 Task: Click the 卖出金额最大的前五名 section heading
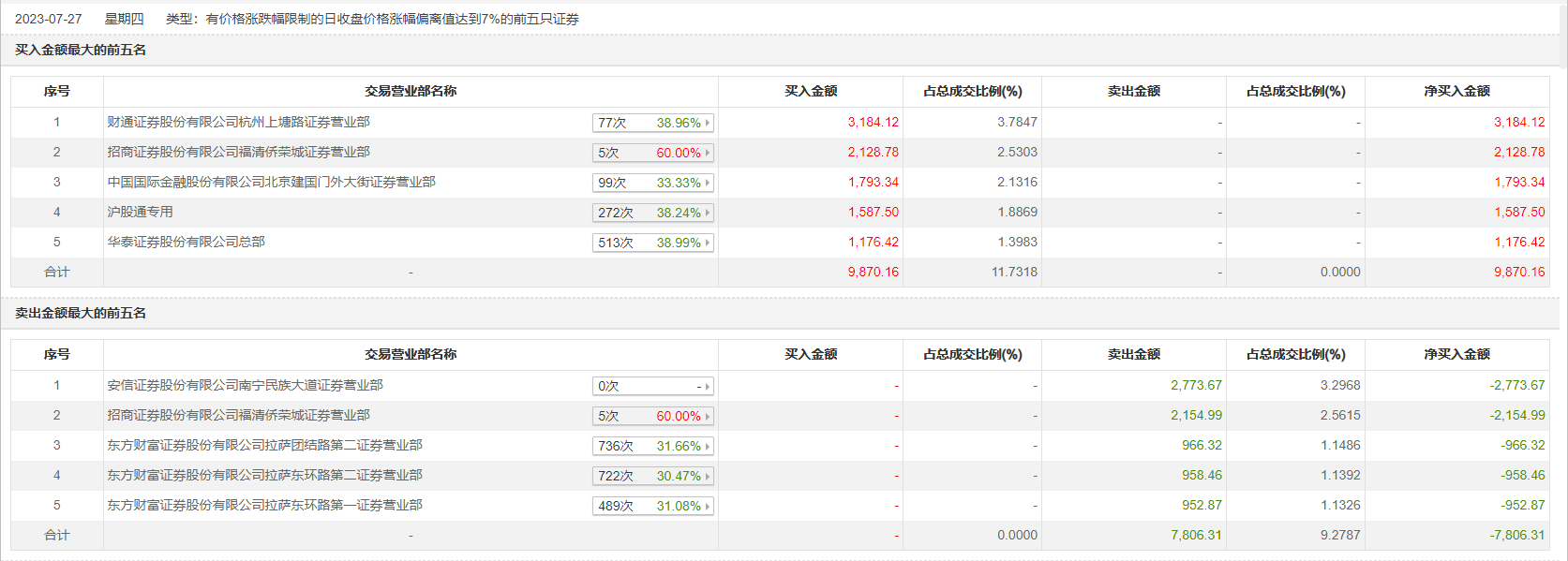81,313
